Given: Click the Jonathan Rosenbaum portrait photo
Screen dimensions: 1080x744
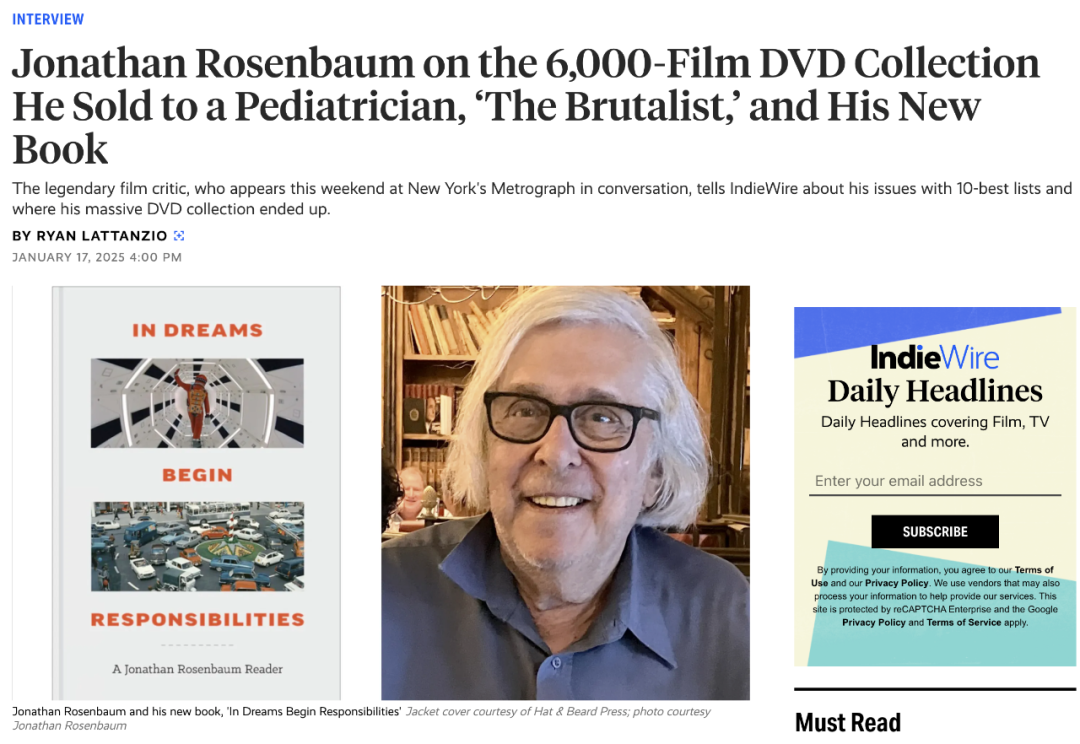Looking at the screenshot, I should (565, 493).
